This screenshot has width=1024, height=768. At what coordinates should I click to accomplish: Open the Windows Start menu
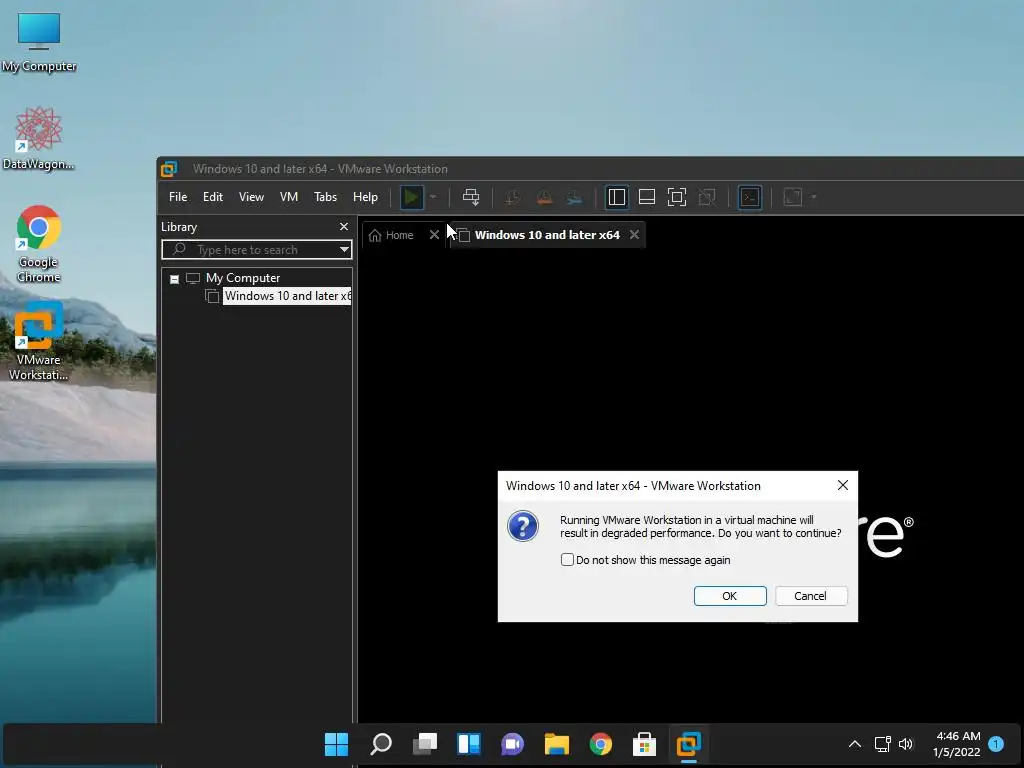[x=336, y=744]
